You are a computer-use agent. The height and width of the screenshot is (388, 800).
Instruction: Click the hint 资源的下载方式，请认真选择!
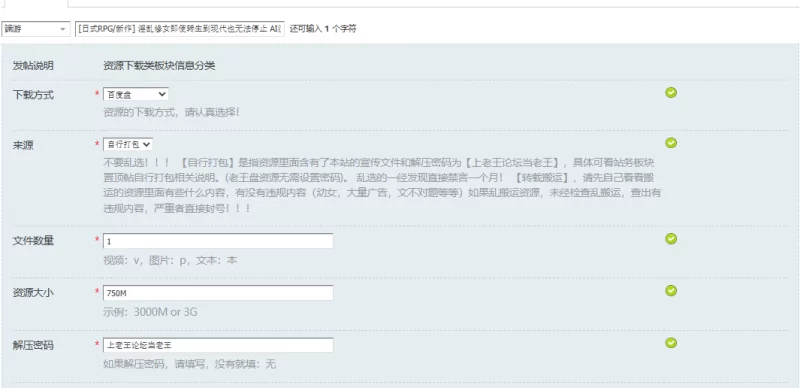click(x=171, y=112)
